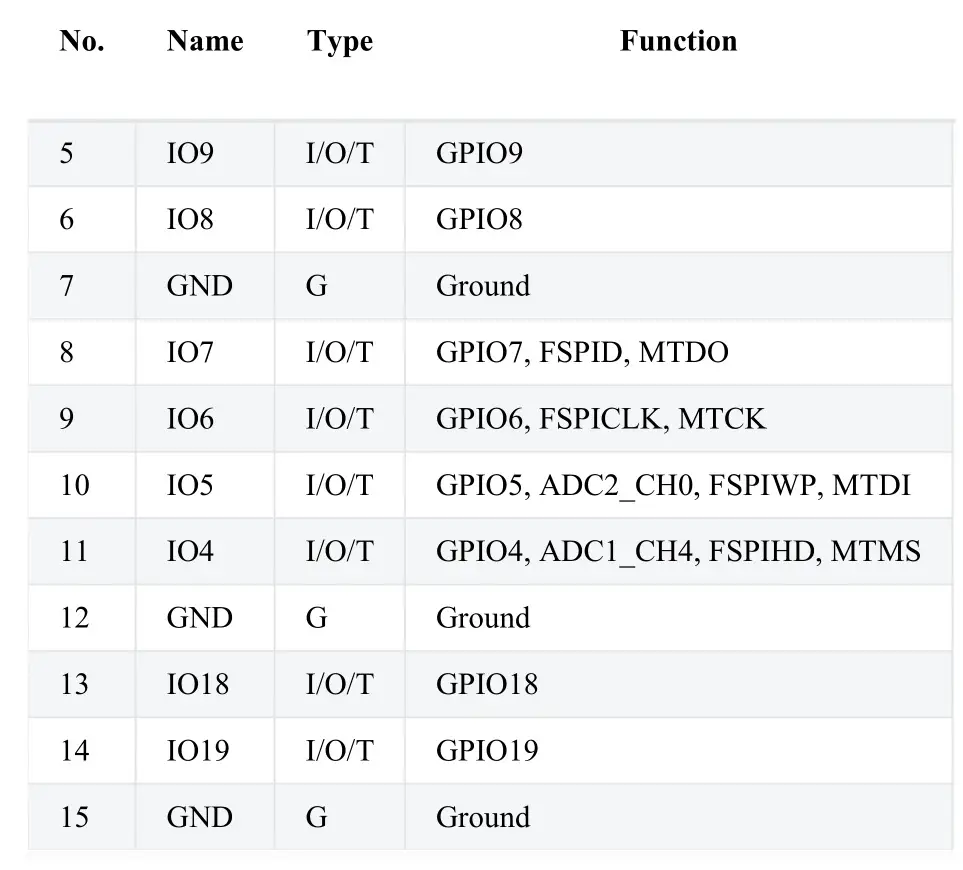Click "GPIO6, FSPICLK, MTCK" function text
The height and width of the screenshot is (870, 963).
(x=601, y=418)
